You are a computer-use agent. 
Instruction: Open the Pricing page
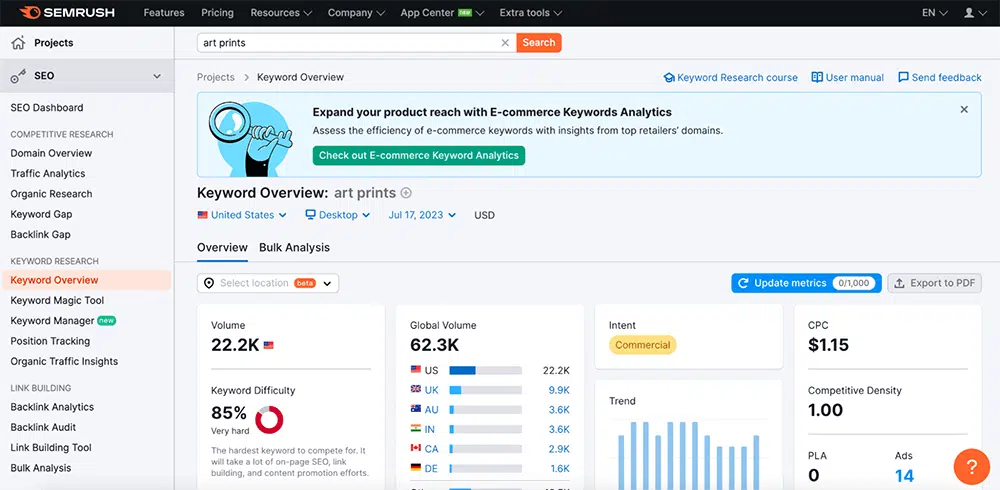[x=217, y=13]
